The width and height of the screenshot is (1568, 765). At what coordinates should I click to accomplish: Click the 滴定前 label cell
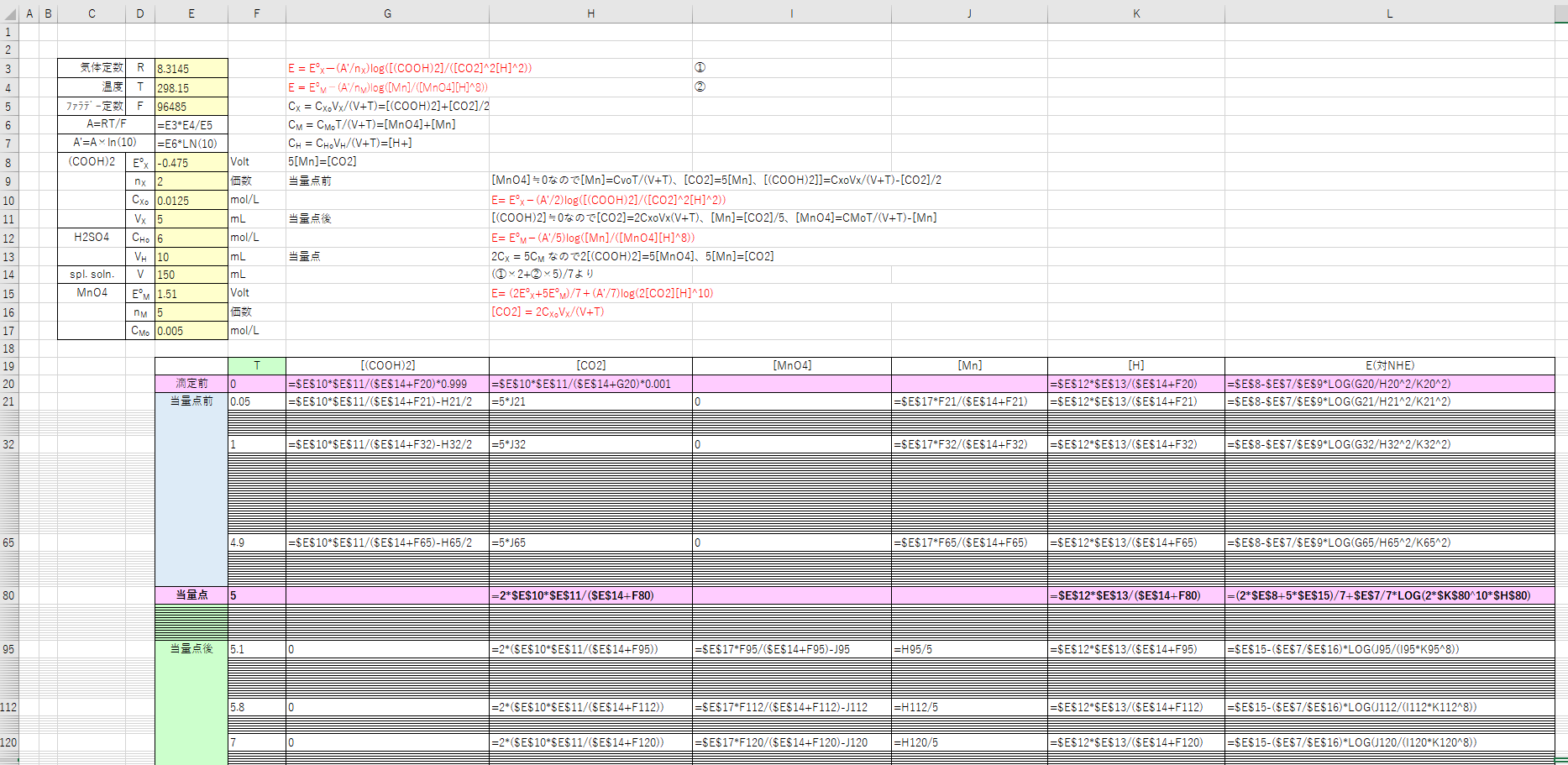(191, 384)
